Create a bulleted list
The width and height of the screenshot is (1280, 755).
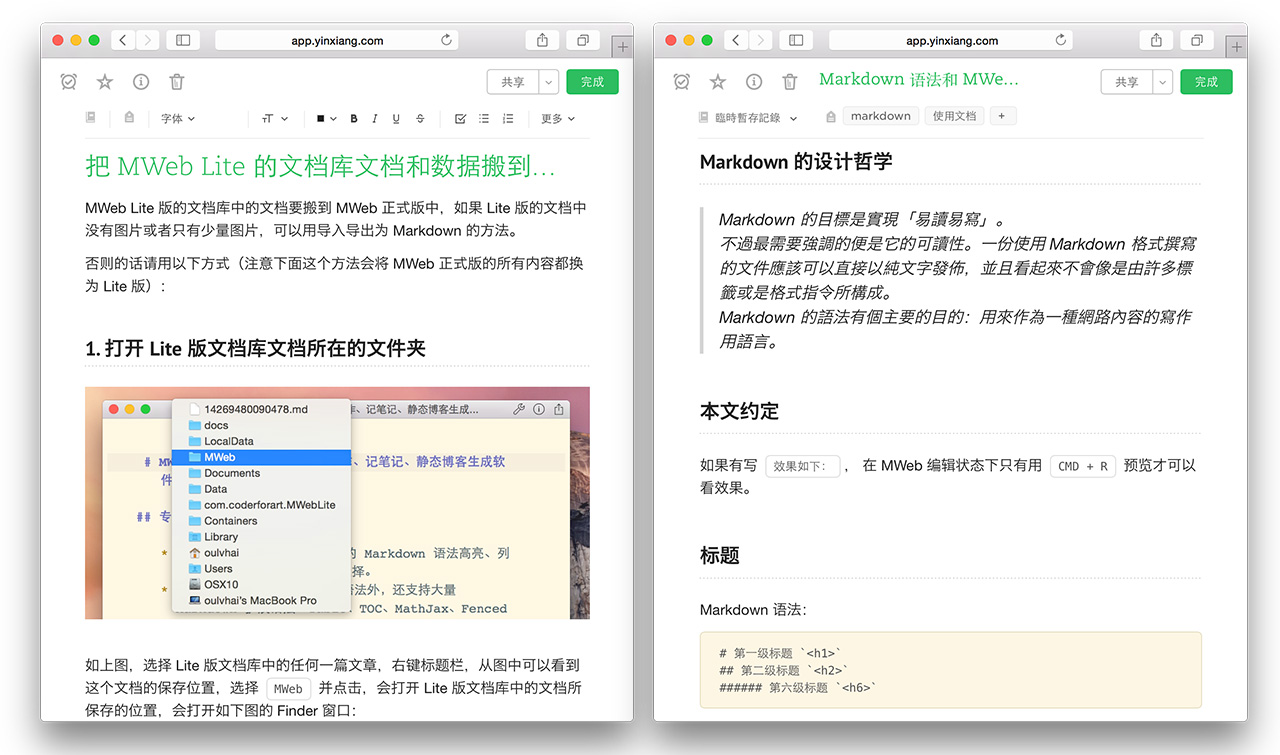(x=483, y=118)
